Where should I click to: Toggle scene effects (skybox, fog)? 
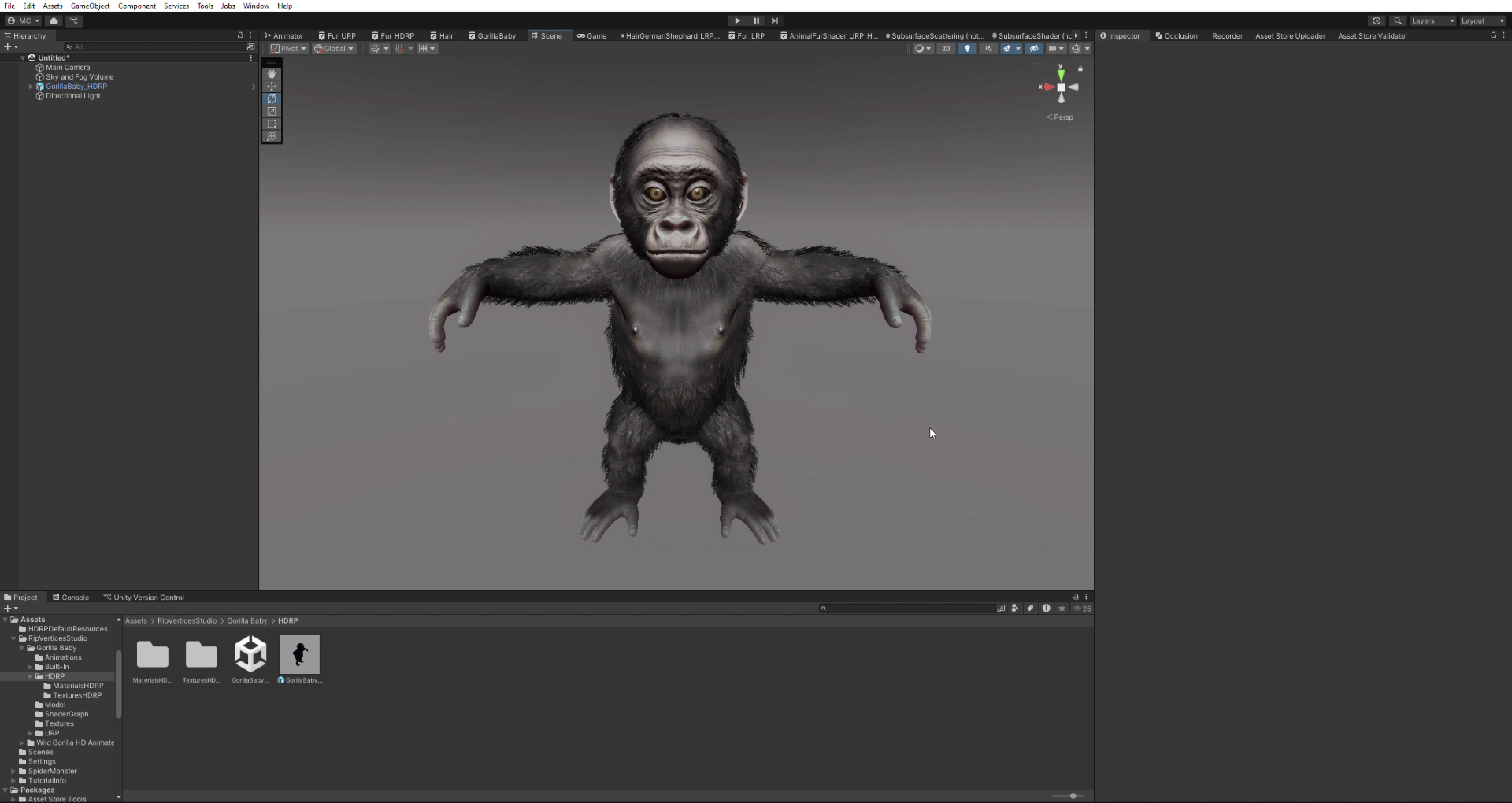click(1007, 49)
